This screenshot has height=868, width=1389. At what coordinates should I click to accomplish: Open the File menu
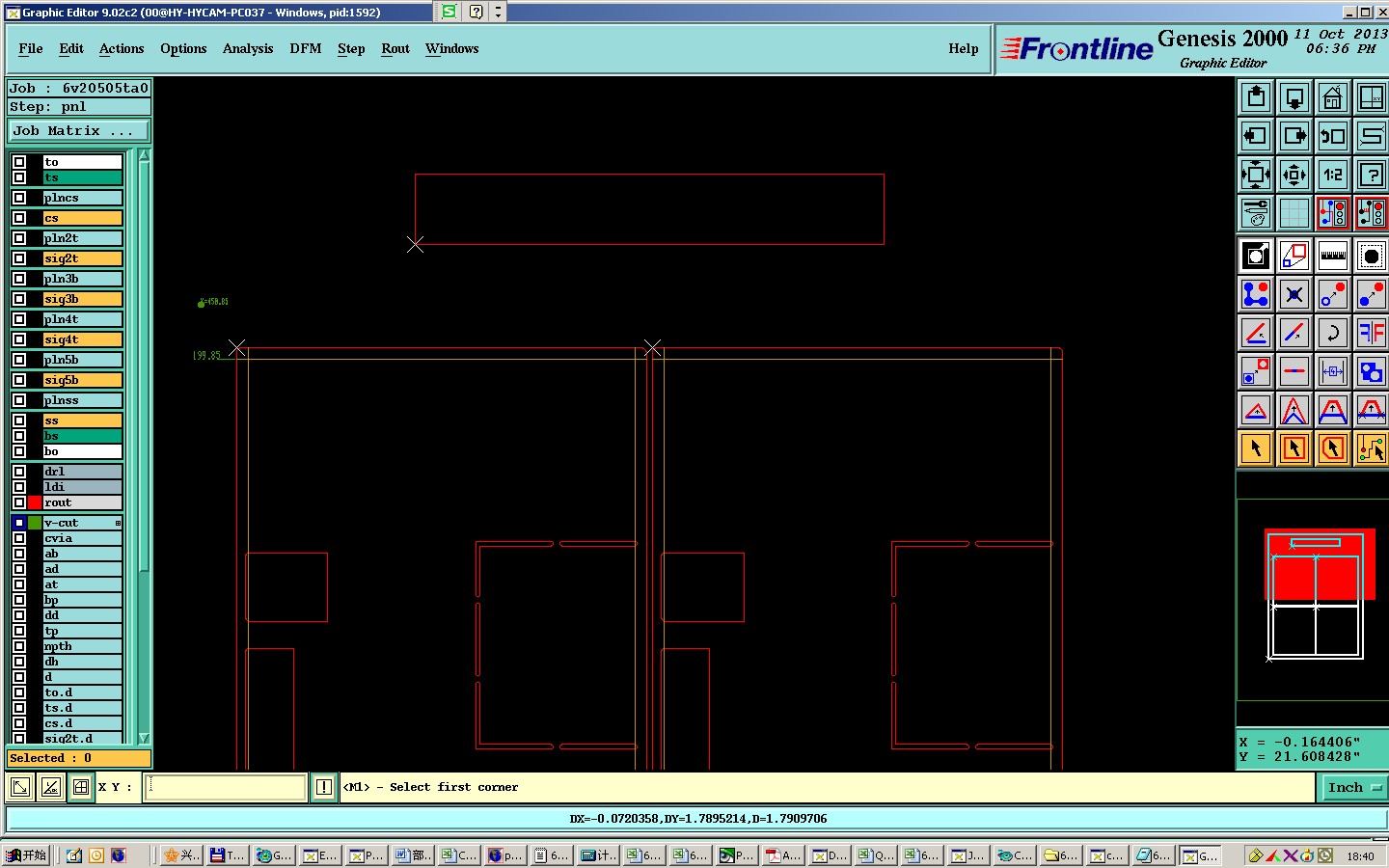(31, 48)
